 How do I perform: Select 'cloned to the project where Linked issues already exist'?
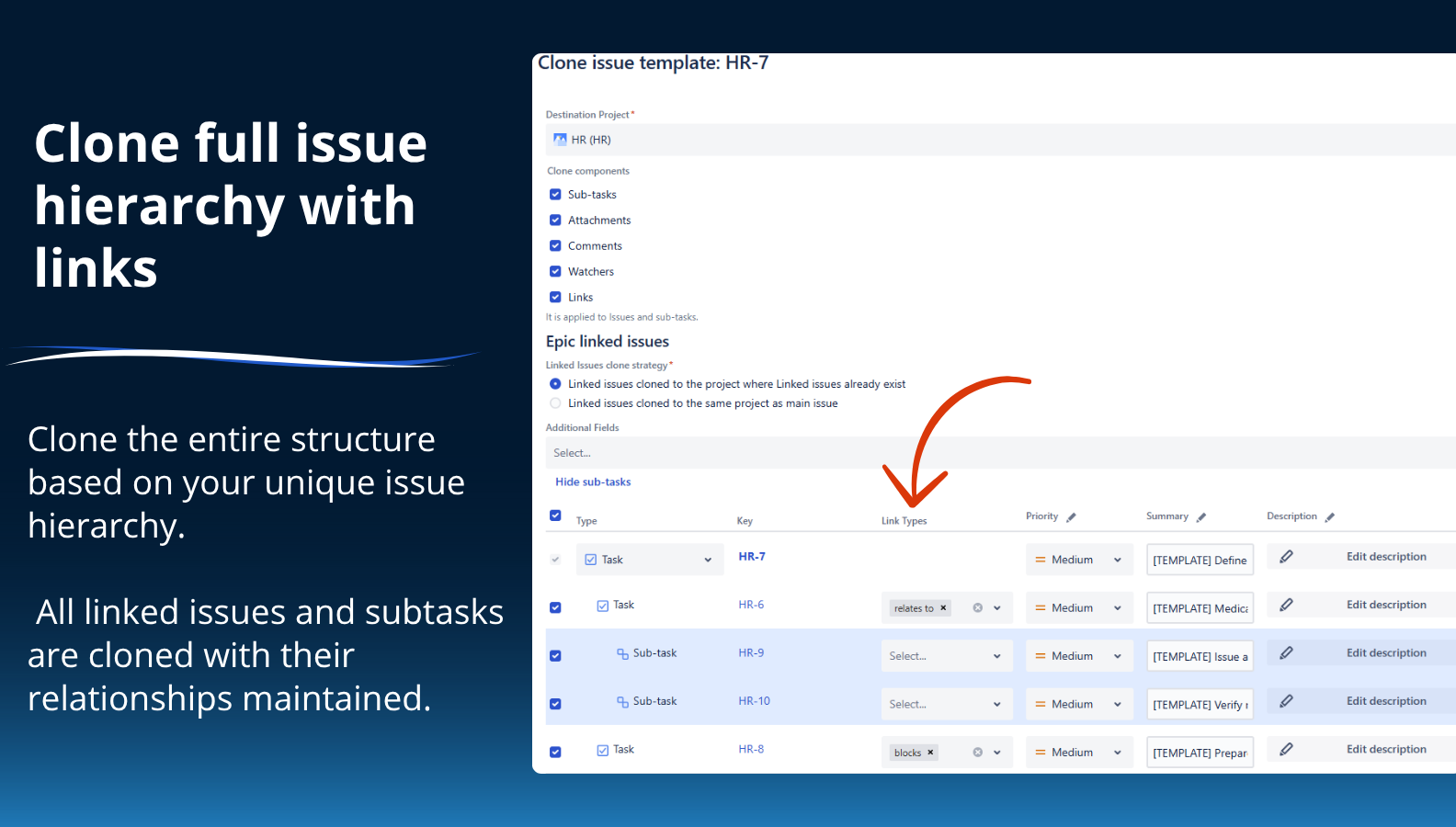pos(555,384)
